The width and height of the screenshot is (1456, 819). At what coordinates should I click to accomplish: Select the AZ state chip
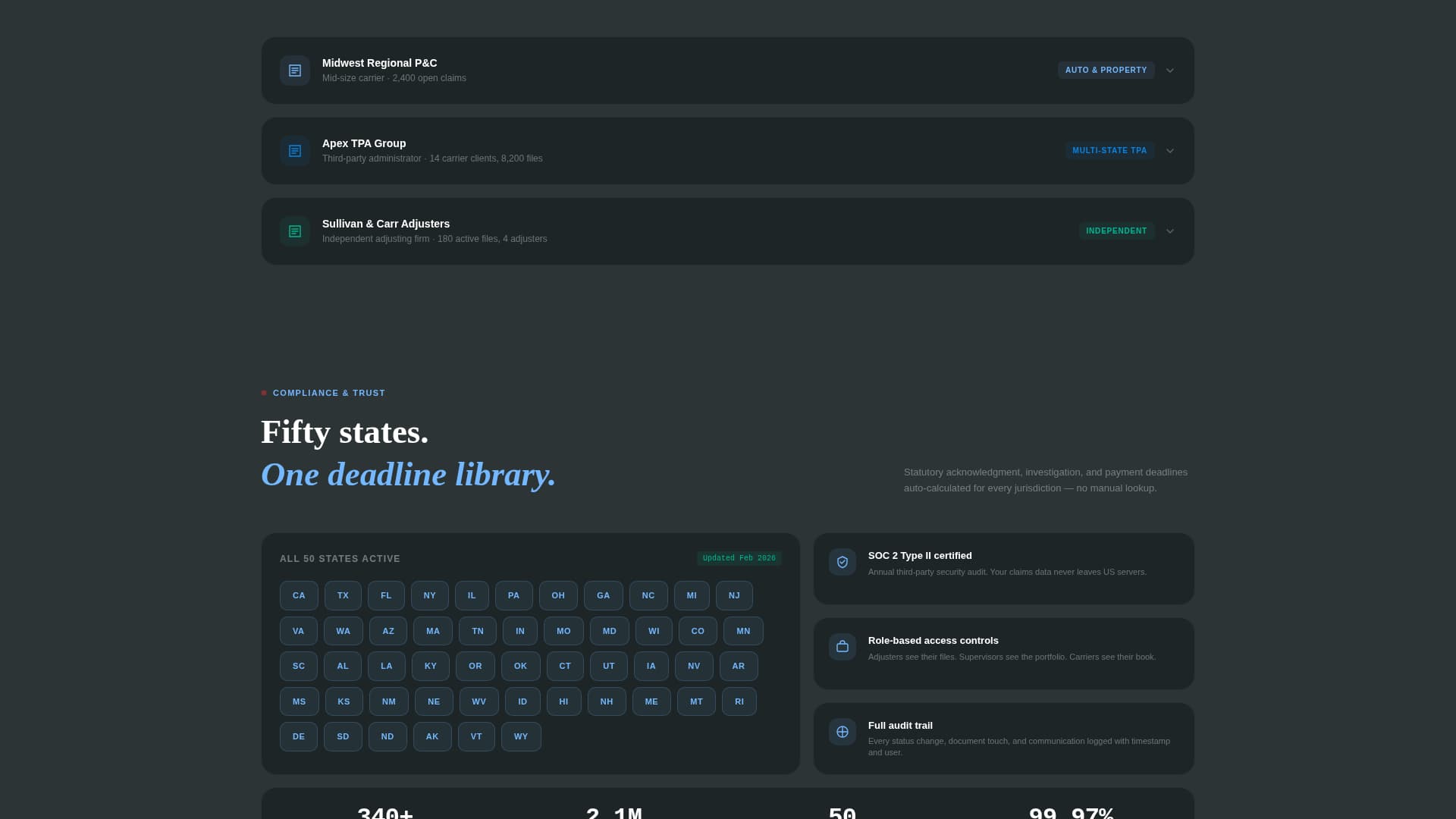point(388,631)
